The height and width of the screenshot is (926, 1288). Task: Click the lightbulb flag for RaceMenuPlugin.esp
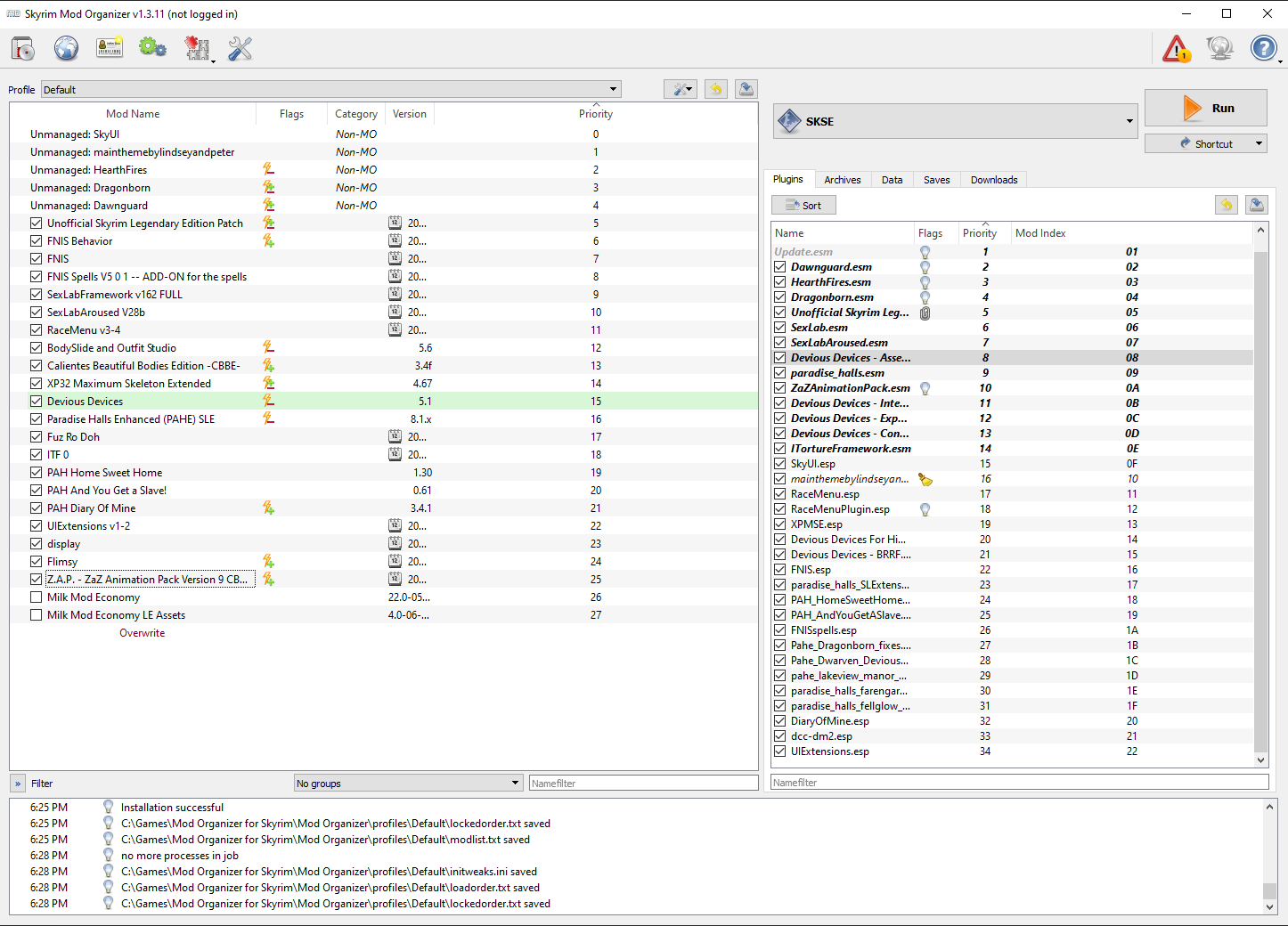925,509
